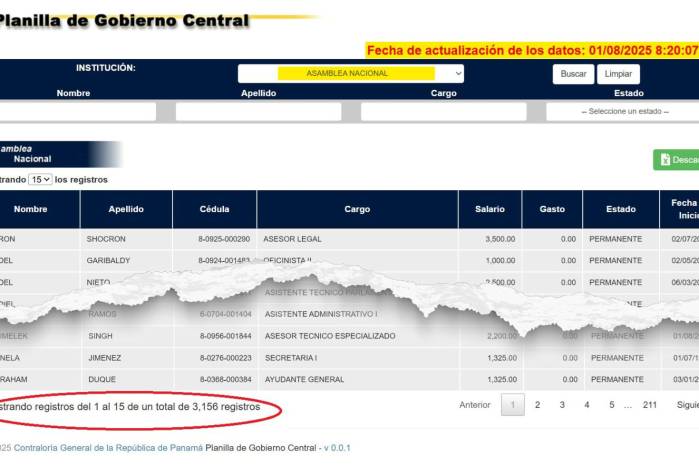699x466 pixels.
Task: Click the Limpiar button
Action: coord(618,74)
